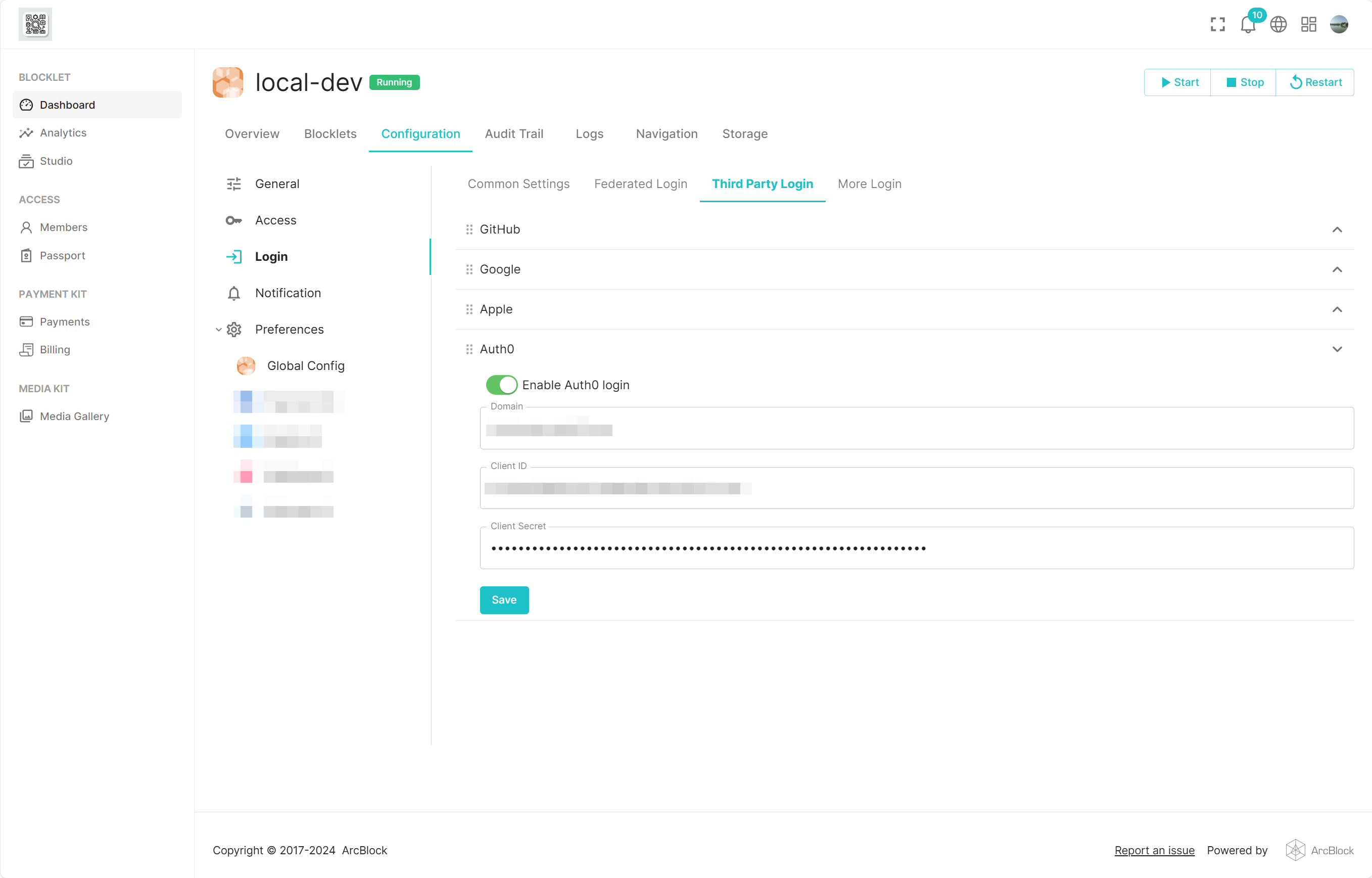Image resolution: width=1372 pixels, height=878 pixels.
Task: Open the language globe icon
Action: point(1278,25)
